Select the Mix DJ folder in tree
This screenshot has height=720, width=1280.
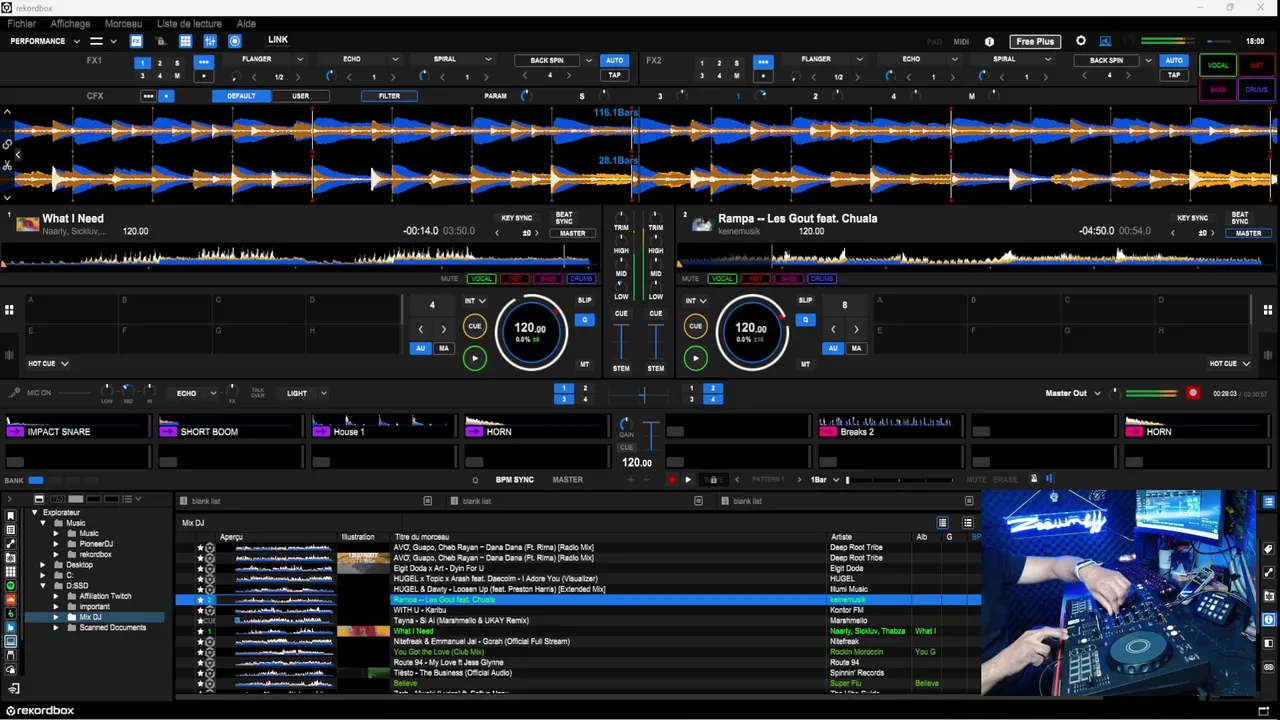[x=90, y=617]
